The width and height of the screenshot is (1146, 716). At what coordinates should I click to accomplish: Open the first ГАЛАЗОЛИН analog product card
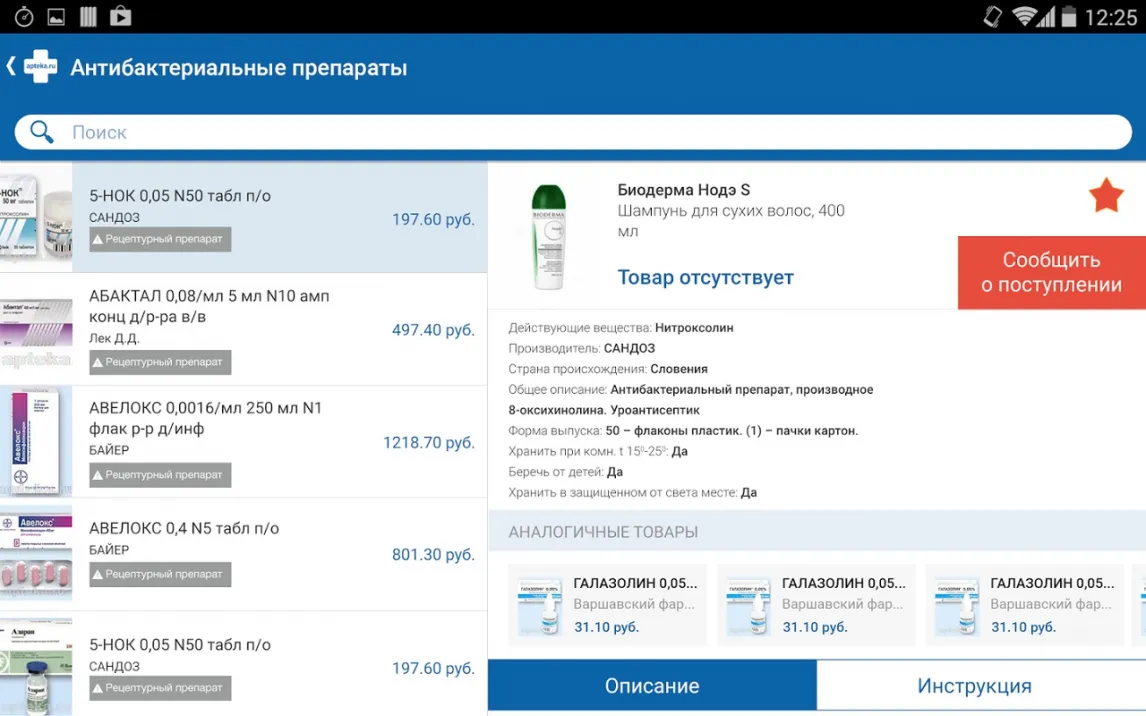(608, 605)
